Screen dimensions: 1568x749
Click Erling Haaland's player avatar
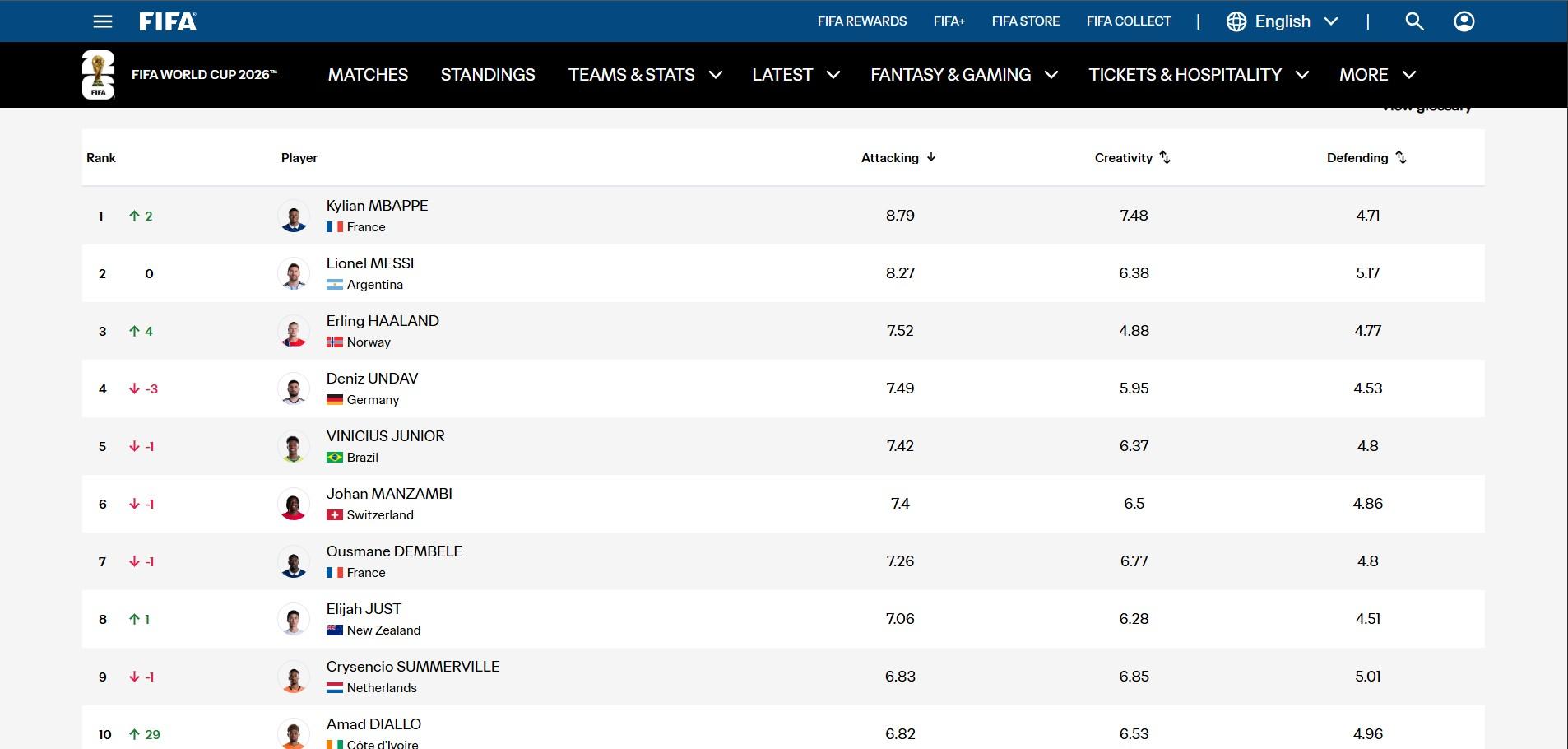pyautogui.click(x=294, y=331)
